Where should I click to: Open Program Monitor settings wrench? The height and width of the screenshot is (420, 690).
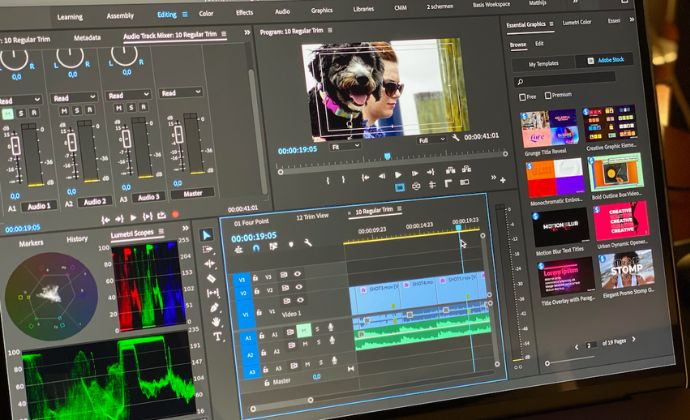coord(456,138)
